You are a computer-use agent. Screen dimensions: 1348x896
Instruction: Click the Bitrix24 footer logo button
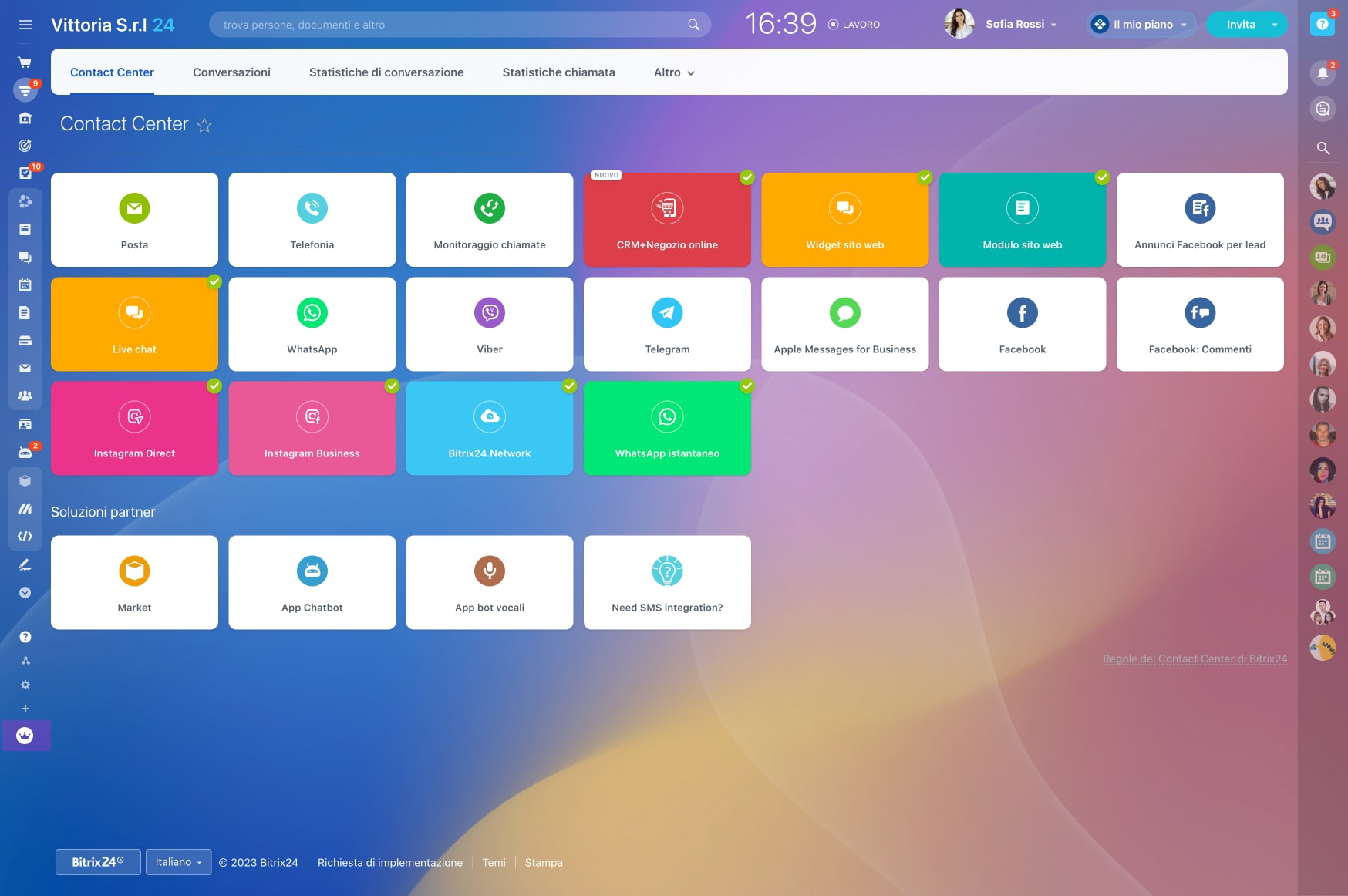click(98, 862)
